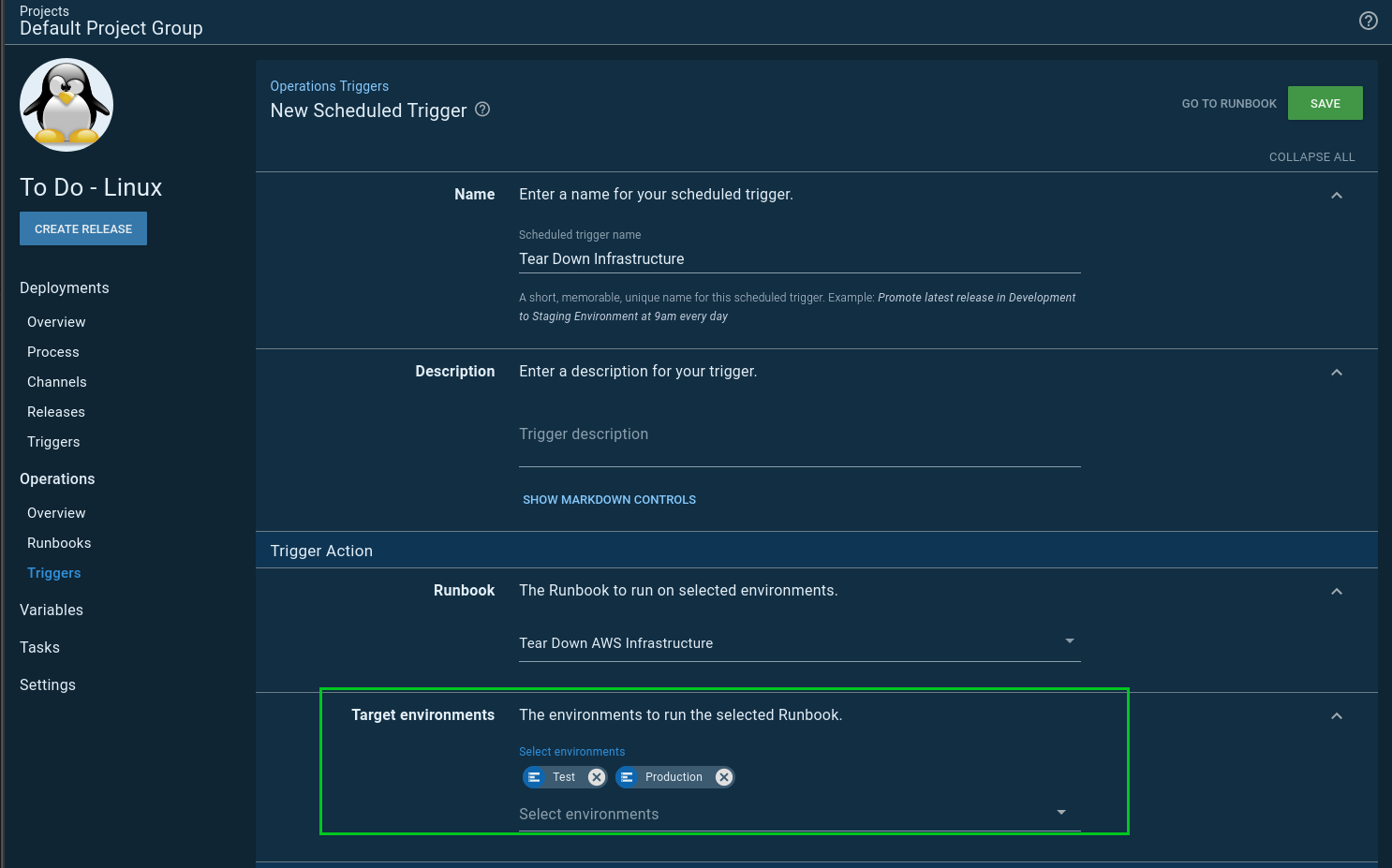The image size is (1392, 868).
Task: Collapse the Target environments section
Action: [1336, 716]
